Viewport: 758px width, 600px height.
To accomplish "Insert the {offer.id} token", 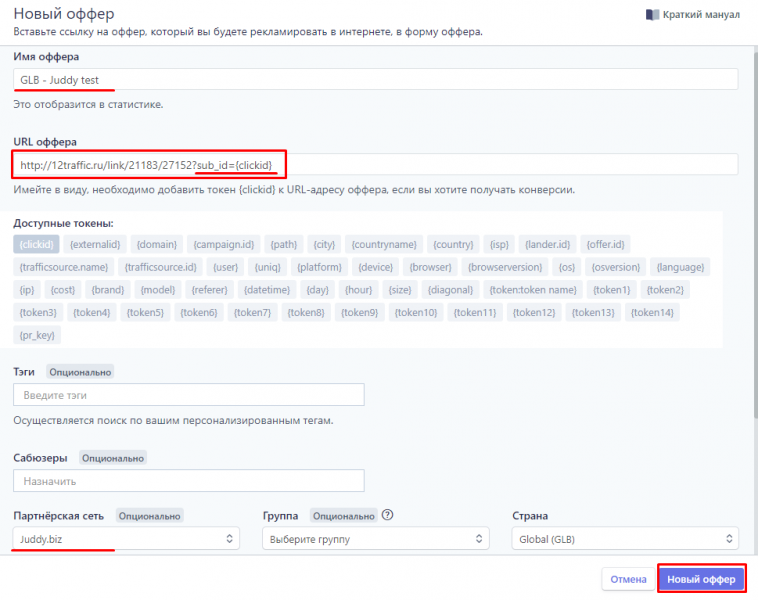I will tap(606, 244).
